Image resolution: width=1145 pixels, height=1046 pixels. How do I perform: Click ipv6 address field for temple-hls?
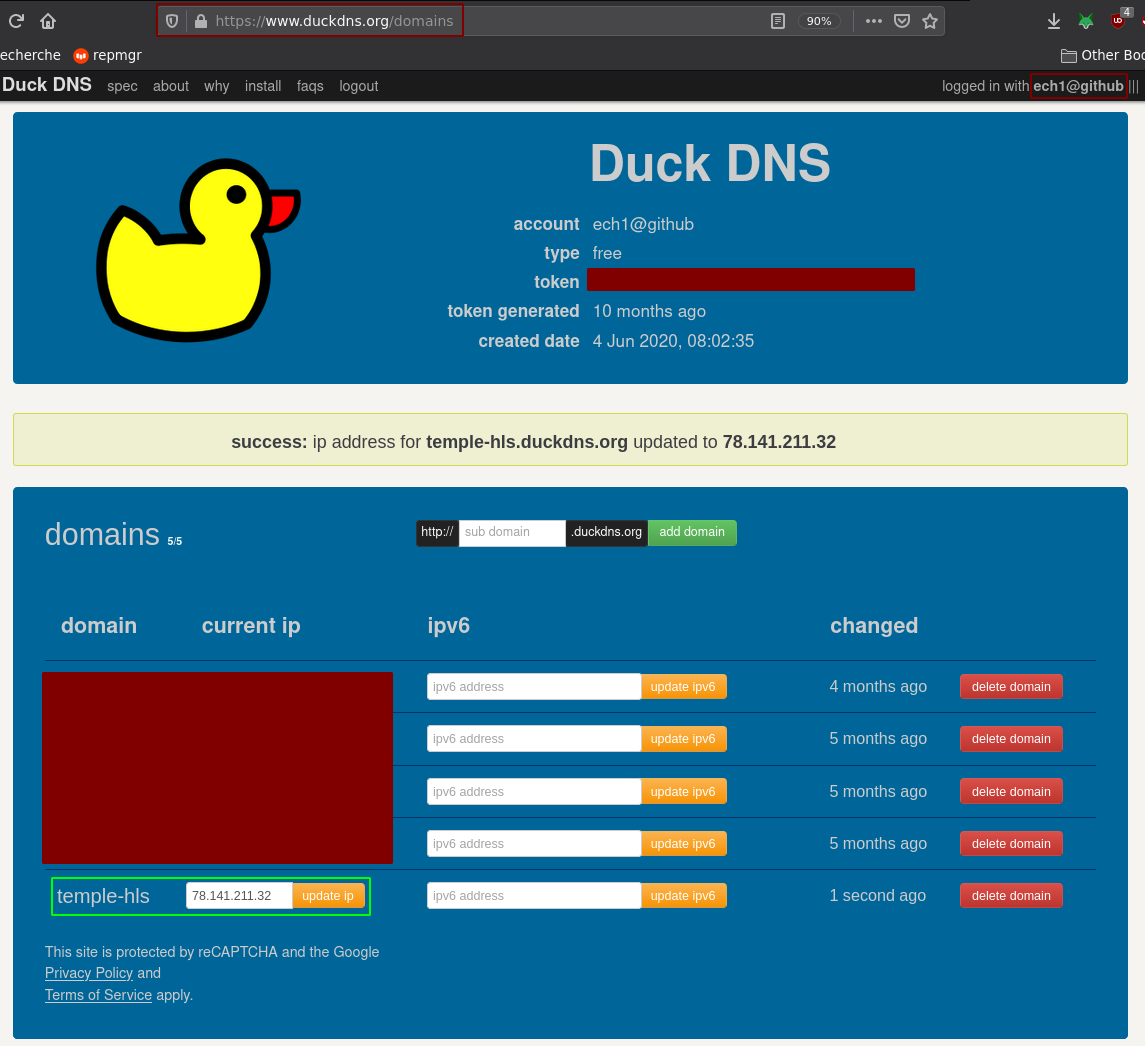click(534, 896)
